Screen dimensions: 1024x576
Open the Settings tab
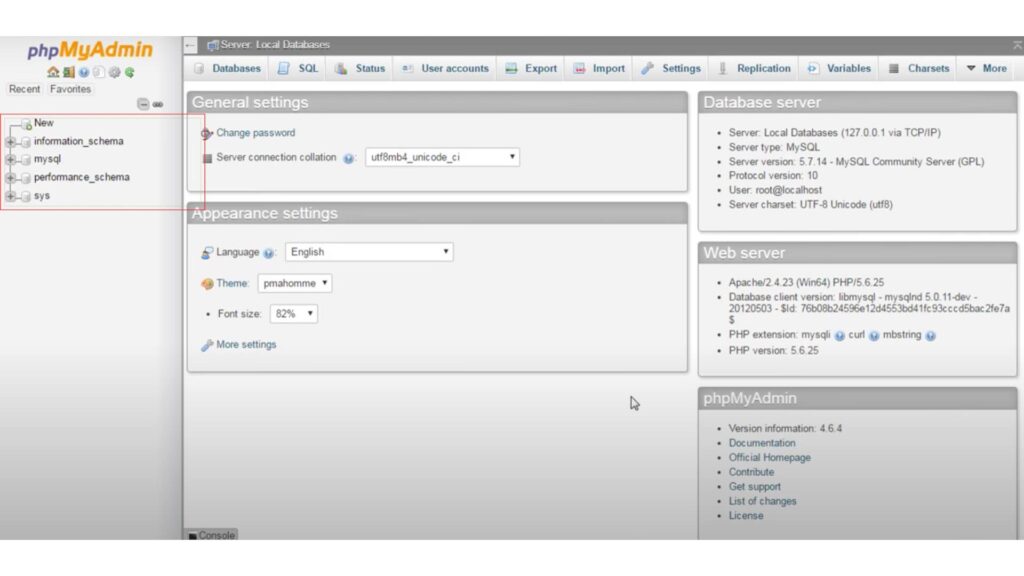pyautogui.click(x=671, y=69)
